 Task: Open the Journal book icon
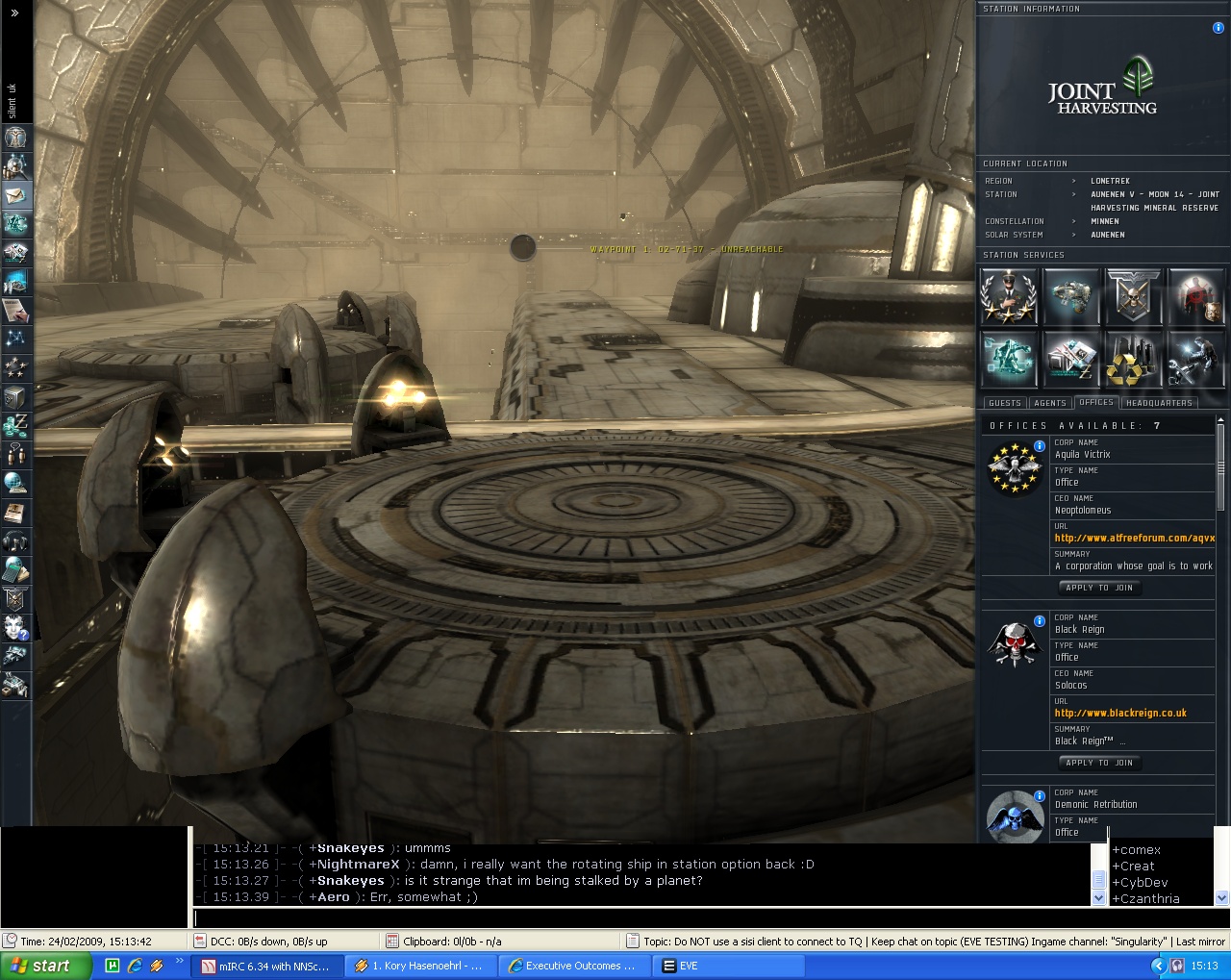[16, 512]
